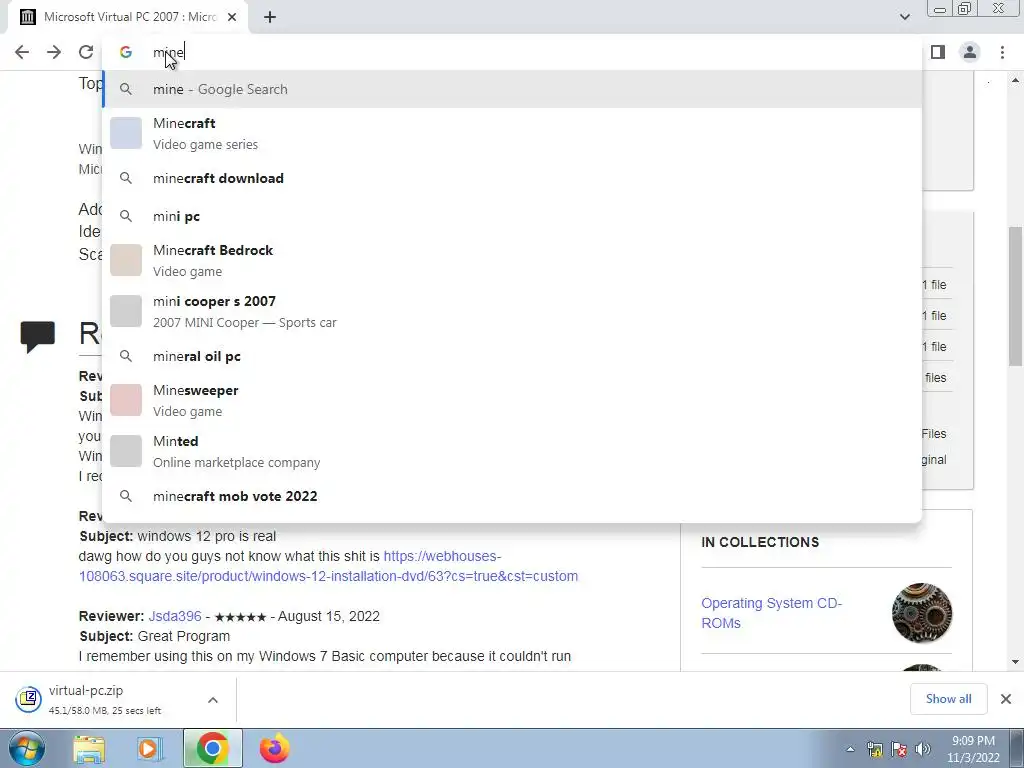1024x768 pixels.
Task: Open the clock showing 9:09 PM
Action: tap(973, 749)
